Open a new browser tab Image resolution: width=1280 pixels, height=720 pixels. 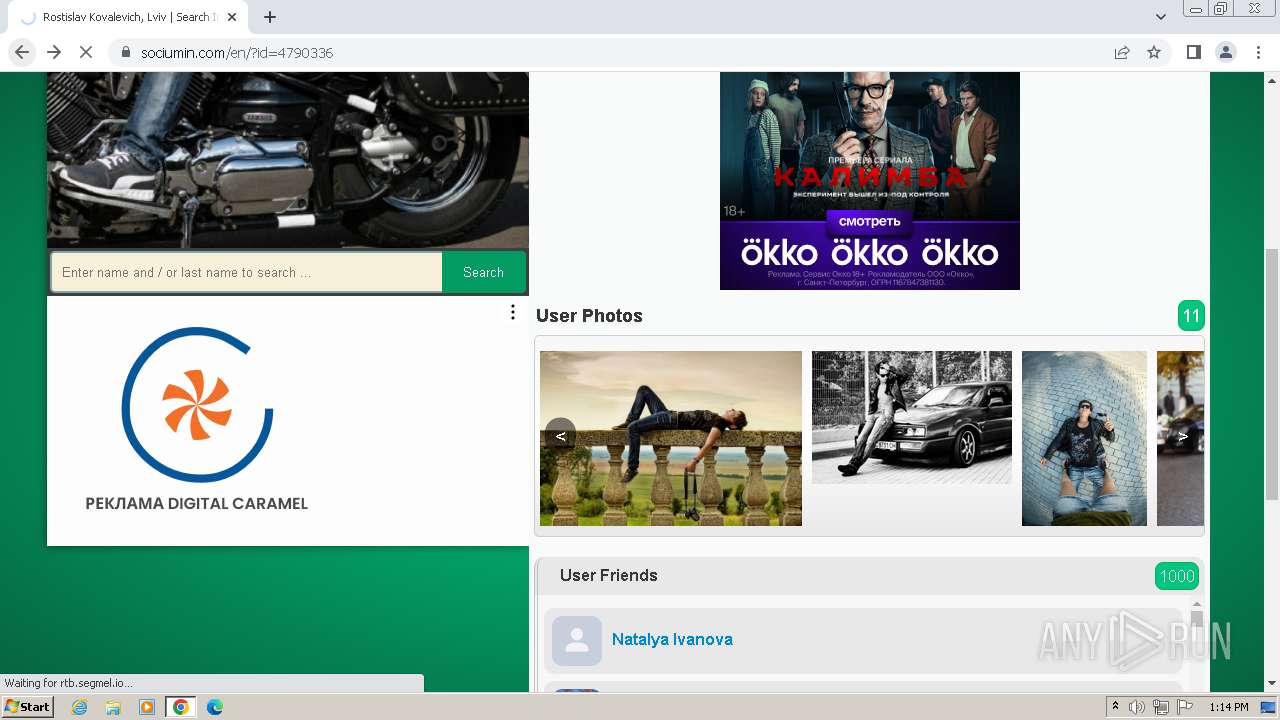270,17
